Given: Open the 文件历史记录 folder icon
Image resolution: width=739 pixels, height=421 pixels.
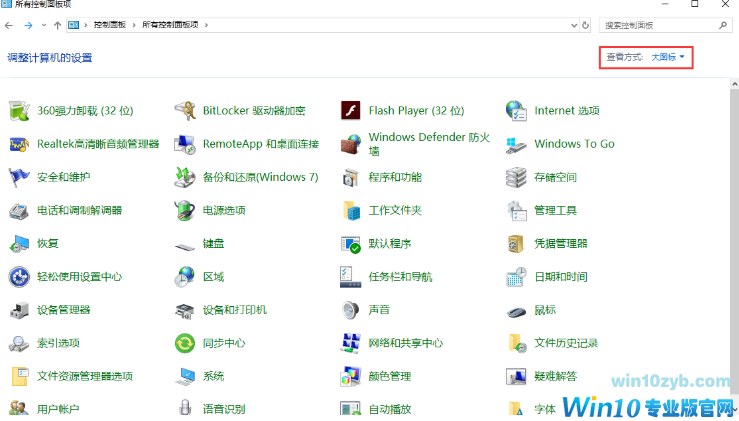Looking at the screenshot, I should tap(517, 343).
